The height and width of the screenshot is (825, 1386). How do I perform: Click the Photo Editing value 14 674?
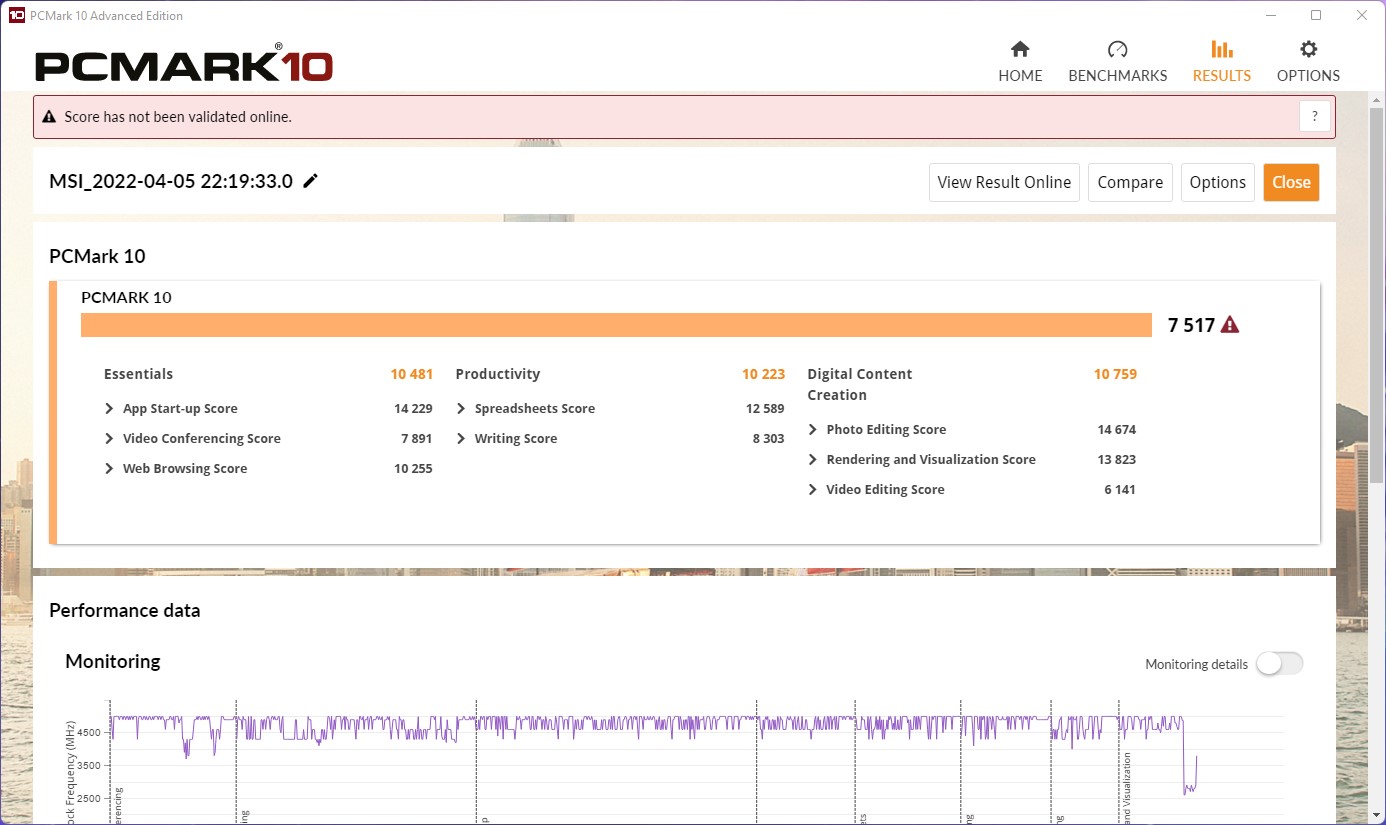(x=1117, y=430)
